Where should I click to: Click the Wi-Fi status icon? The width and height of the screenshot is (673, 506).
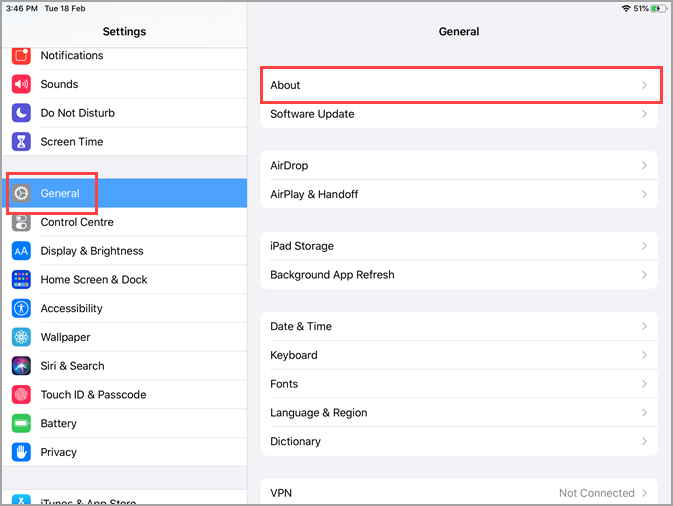626,9
